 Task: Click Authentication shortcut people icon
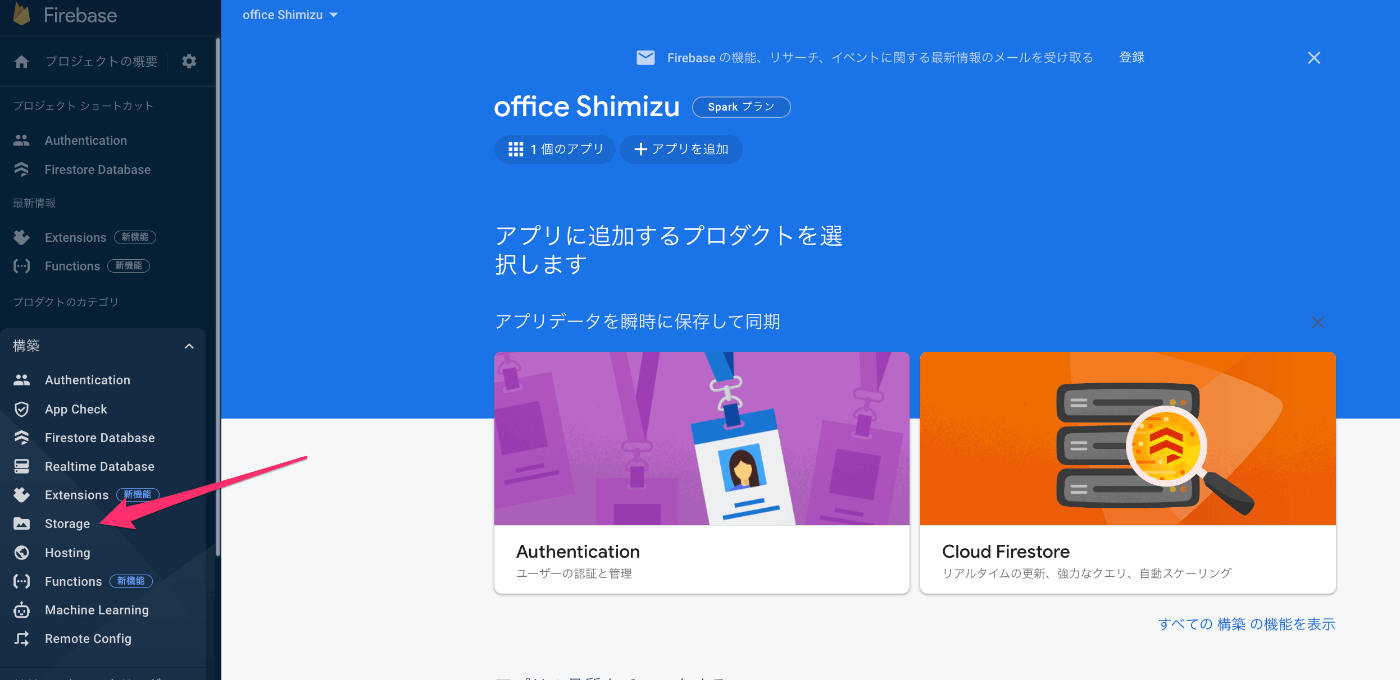point(22,141)
